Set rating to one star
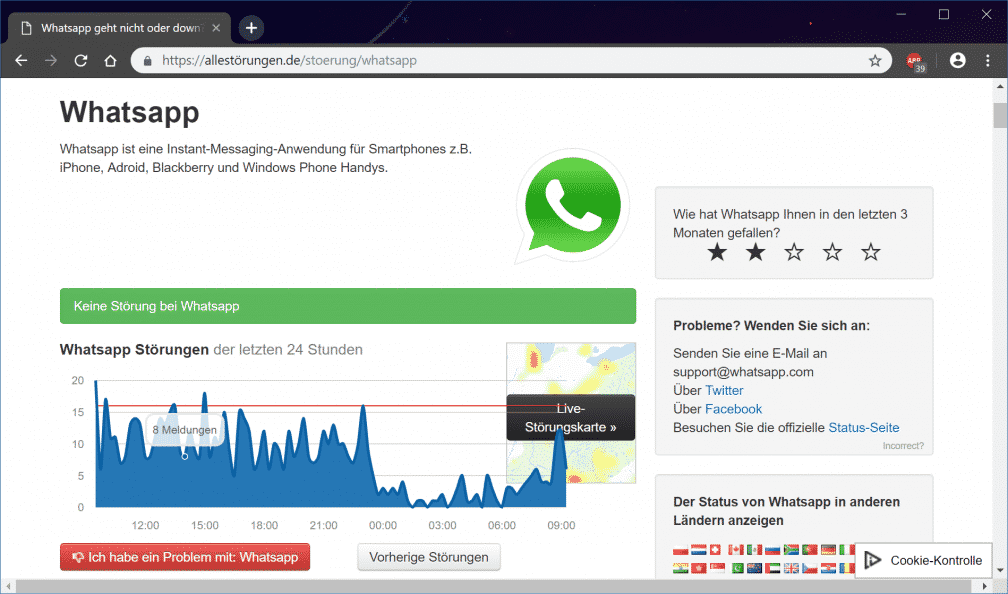Image resolution: width=1008 pixels, height=594 pixels. pos(717,252)
